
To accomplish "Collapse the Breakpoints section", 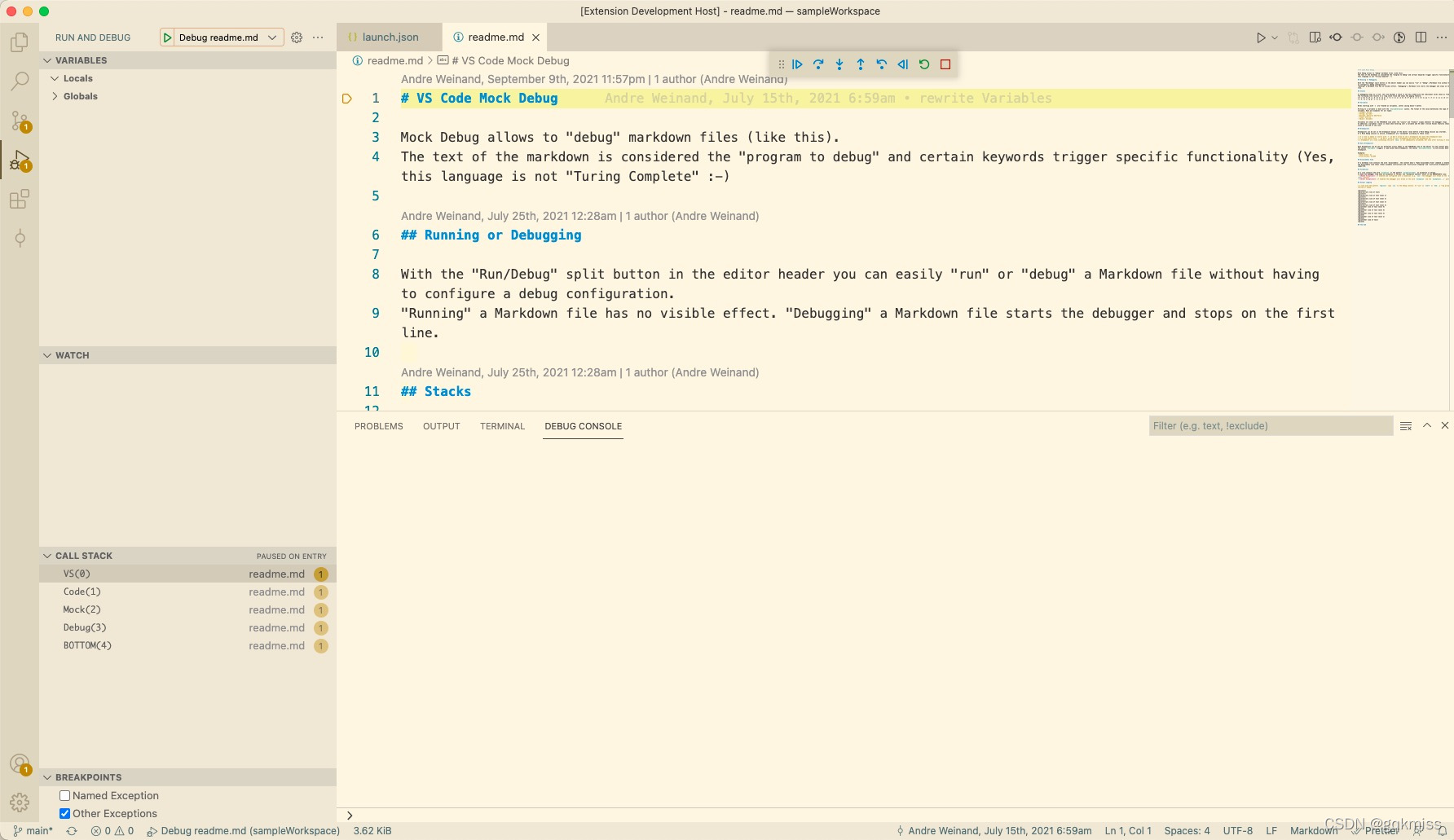I will [187, 777].
